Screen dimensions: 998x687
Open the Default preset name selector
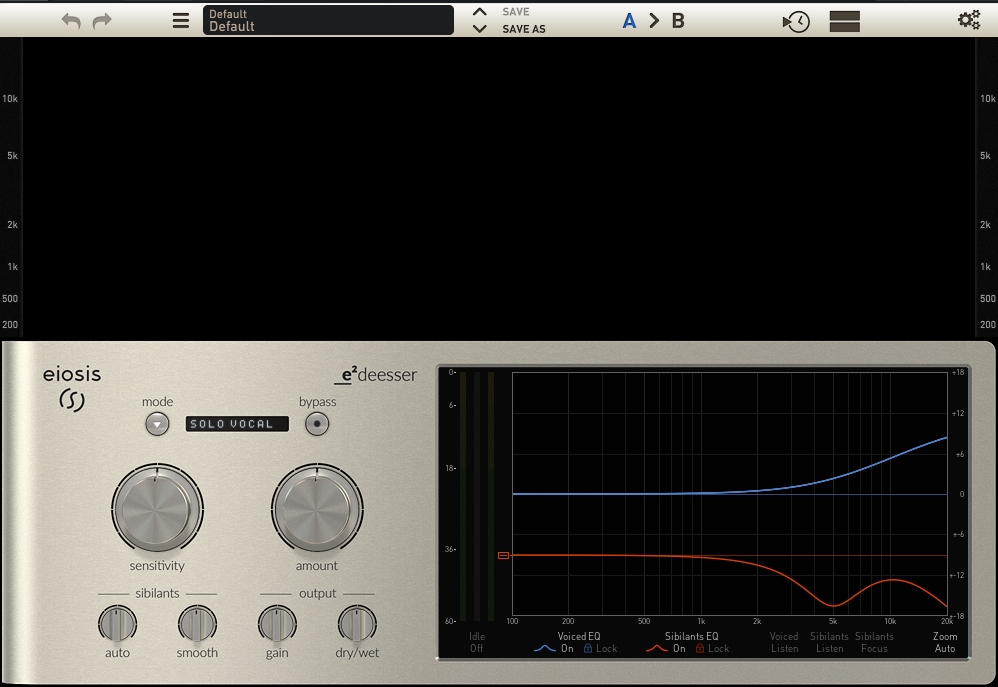[328, 20]
